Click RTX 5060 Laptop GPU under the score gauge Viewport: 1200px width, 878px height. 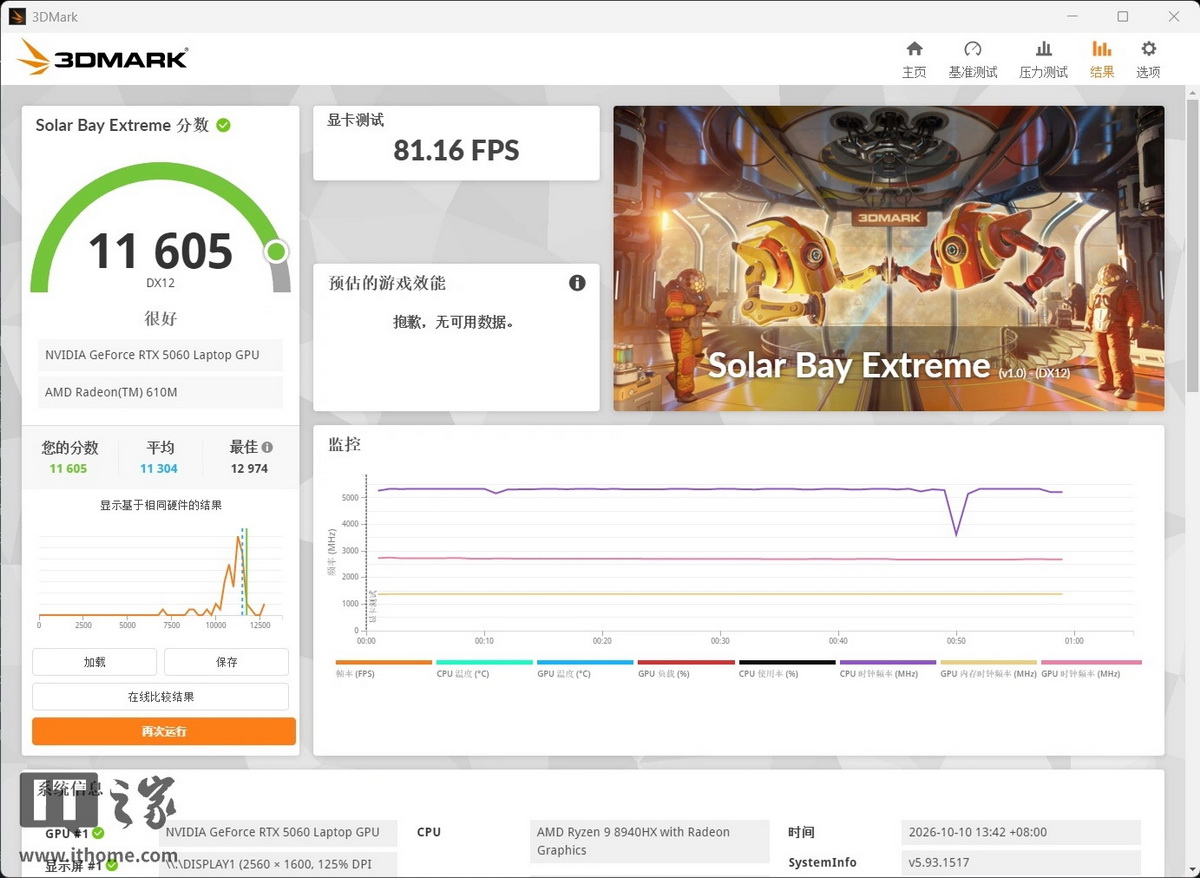pos(161,355)
